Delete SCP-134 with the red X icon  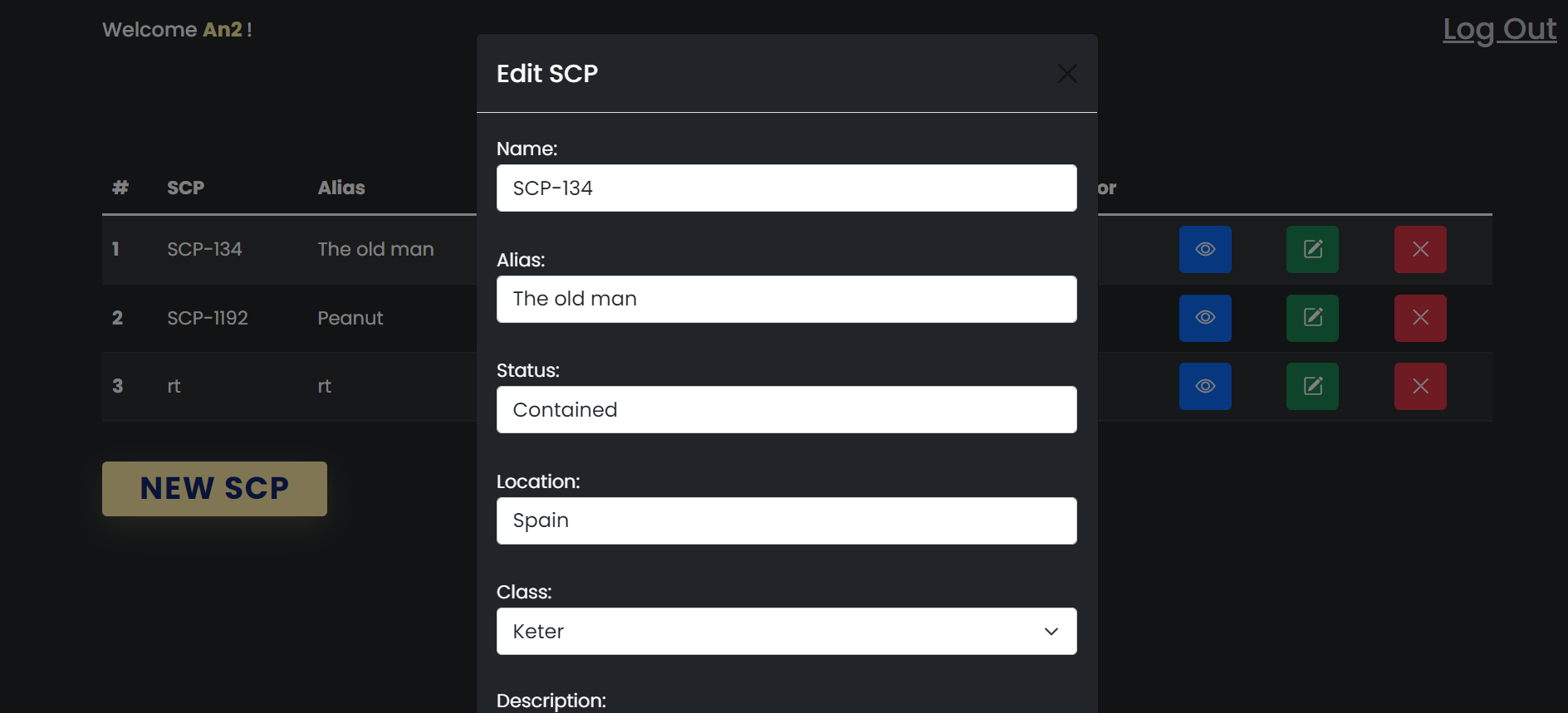click(x=1420, y=249)
